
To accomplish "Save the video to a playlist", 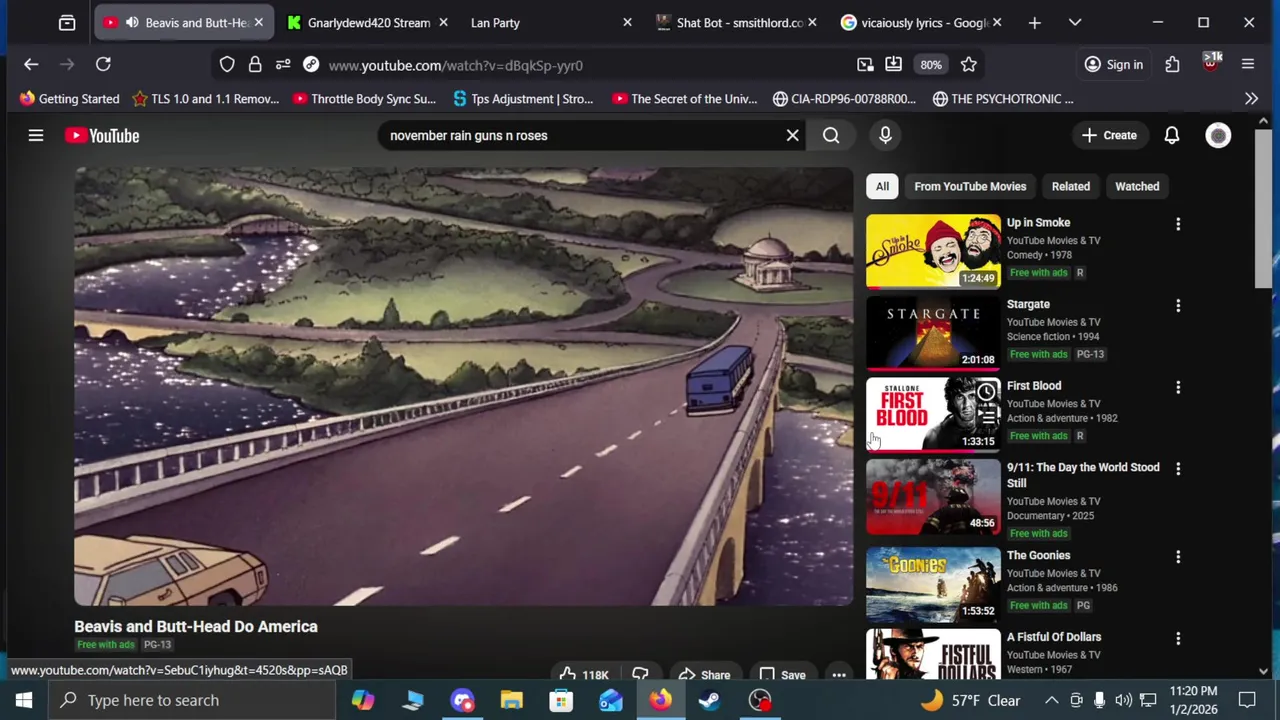I will point(783,675).
